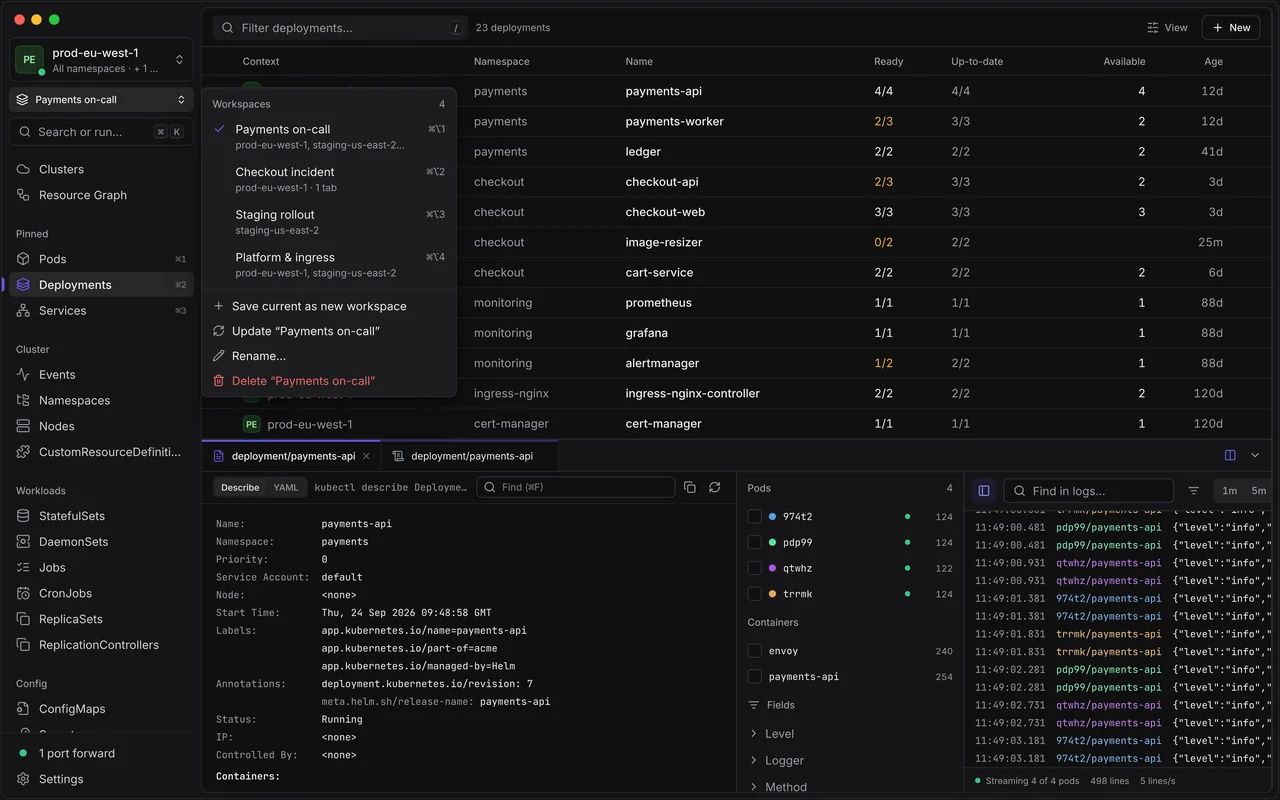1280x800 pixels.
Task: Open CronJobs workloads
Action: (101, 593)
